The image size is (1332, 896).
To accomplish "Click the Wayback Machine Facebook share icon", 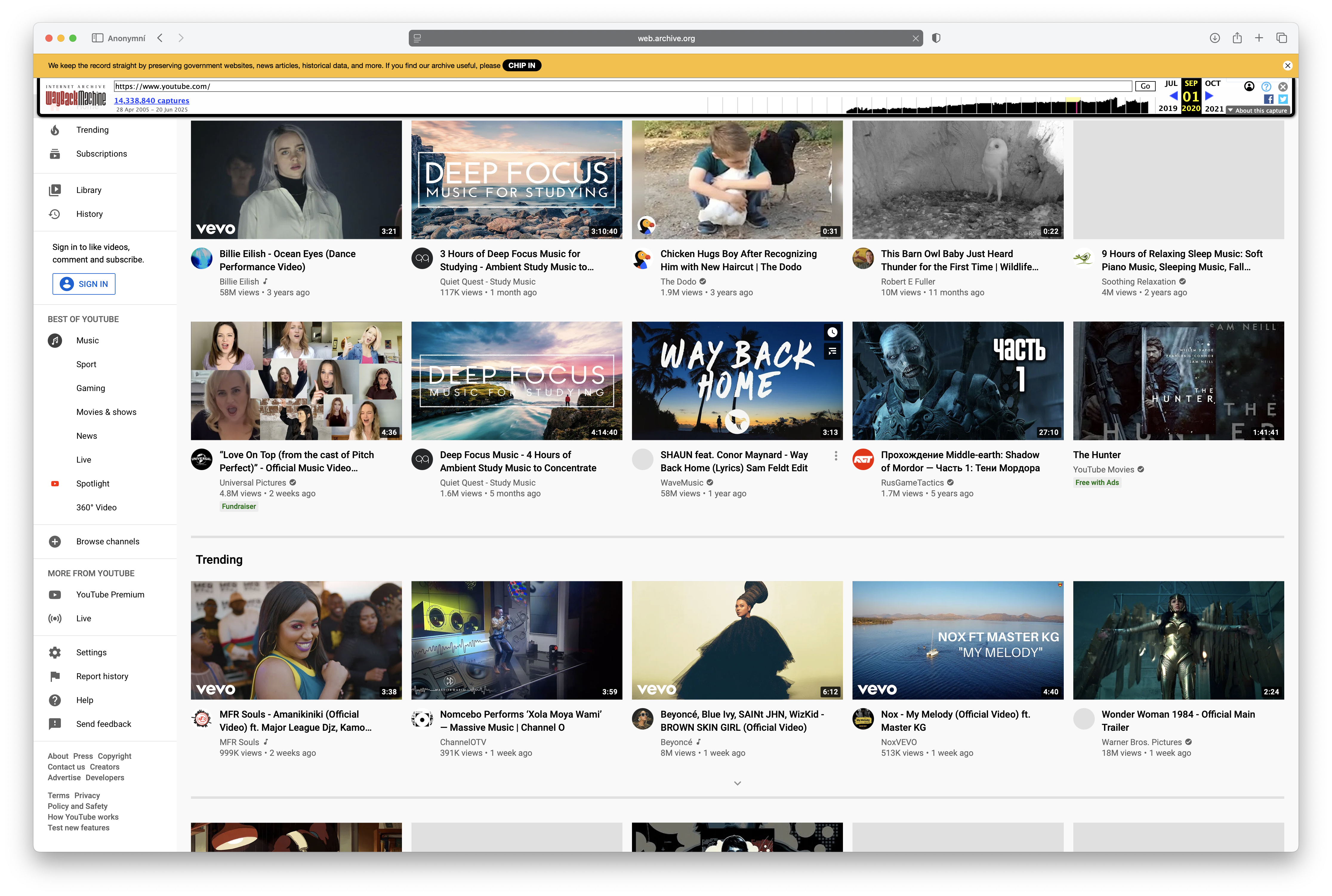I will (x=1268, y=99).
